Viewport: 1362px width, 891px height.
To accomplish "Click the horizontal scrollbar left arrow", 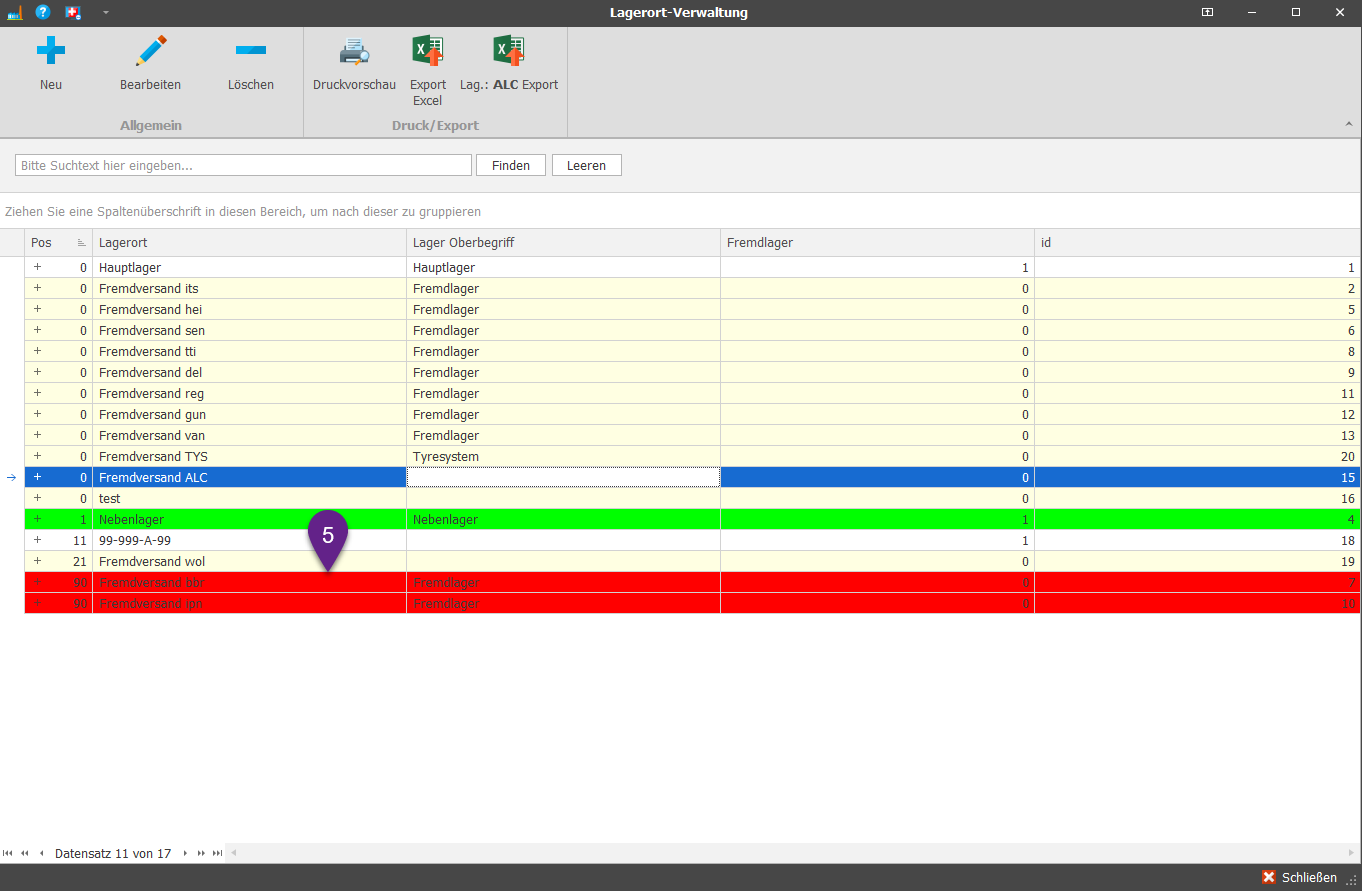I will point(234,853).
